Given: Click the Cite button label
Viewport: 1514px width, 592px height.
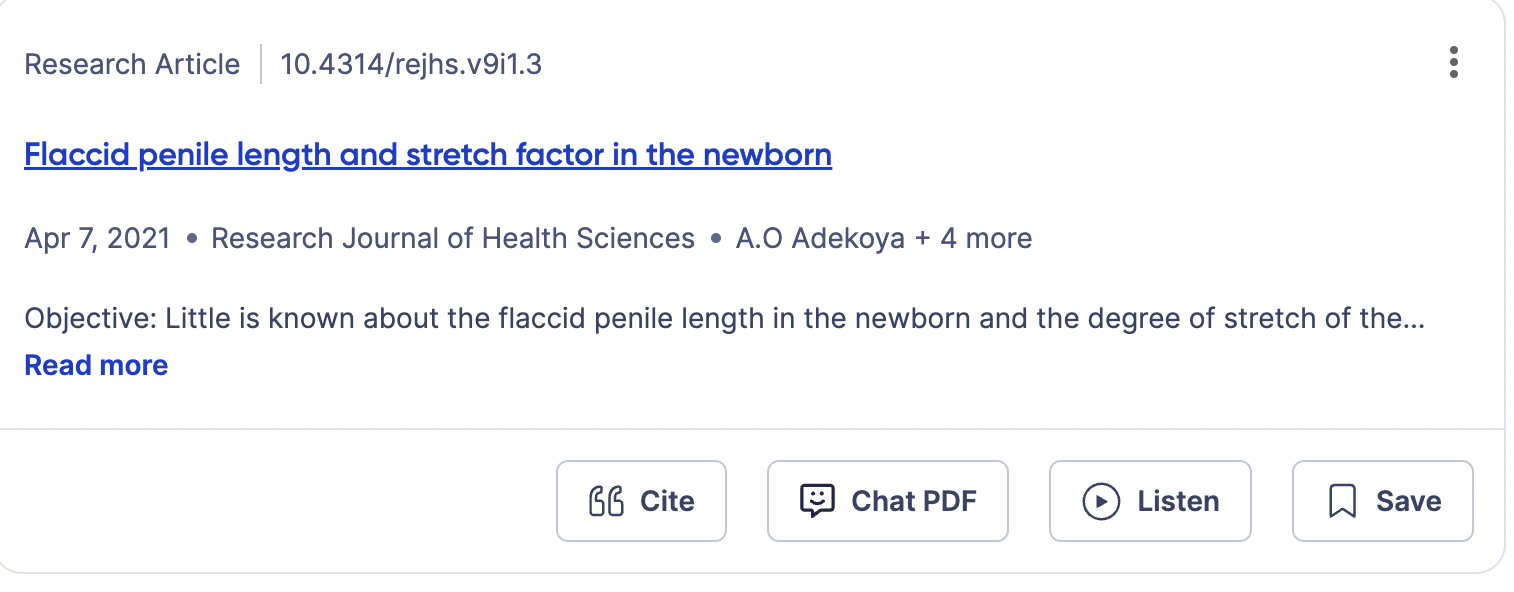Looking at the screenshot, I should click(667, 501).
